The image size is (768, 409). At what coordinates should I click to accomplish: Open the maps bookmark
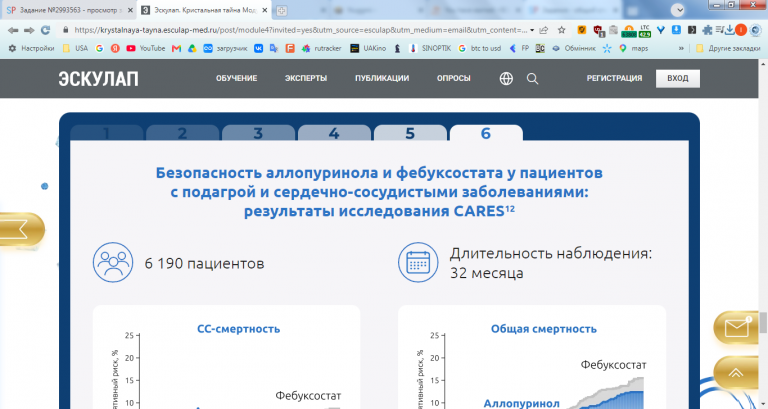[x=634, y=48]
